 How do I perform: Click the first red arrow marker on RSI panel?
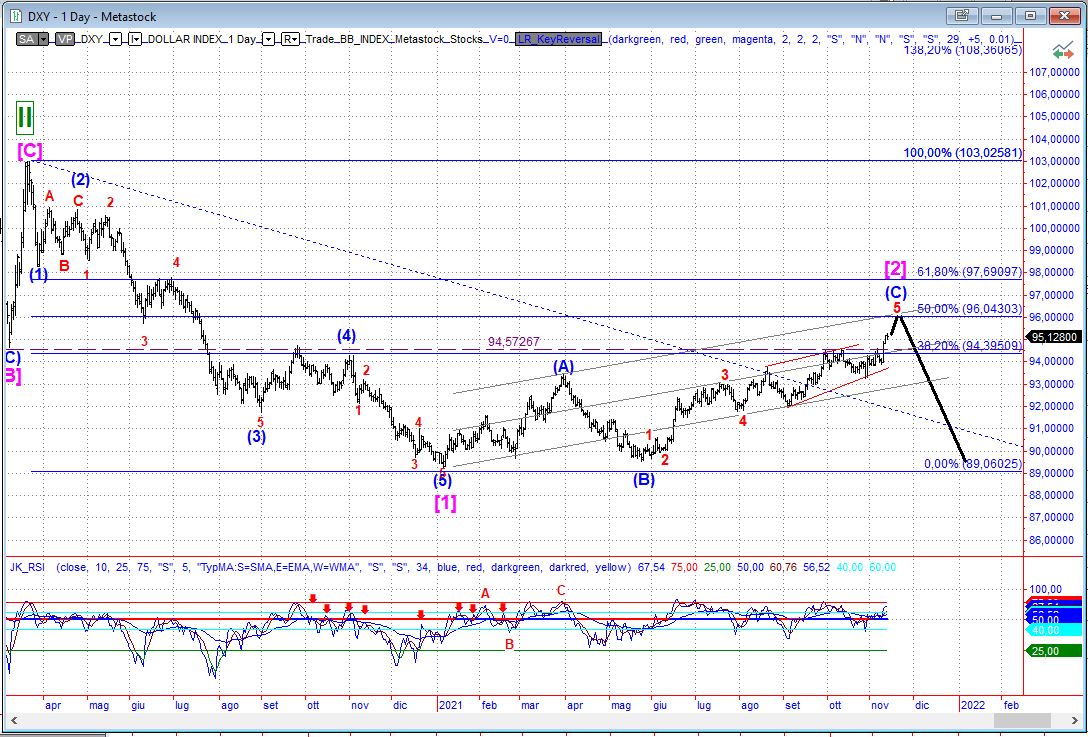pos(313,599)
